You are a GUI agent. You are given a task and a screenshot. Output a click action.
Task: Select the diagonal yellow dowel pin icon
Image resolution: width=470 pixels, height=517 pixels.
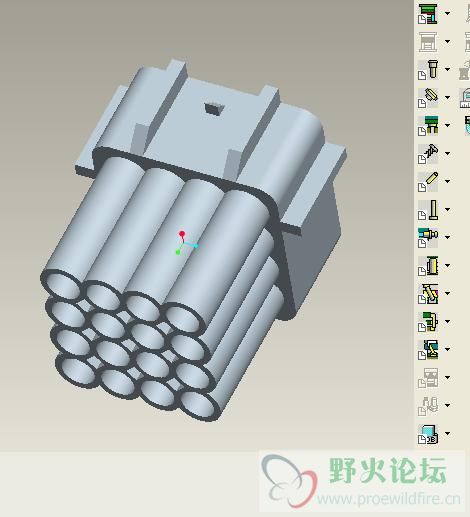[428, 181]
